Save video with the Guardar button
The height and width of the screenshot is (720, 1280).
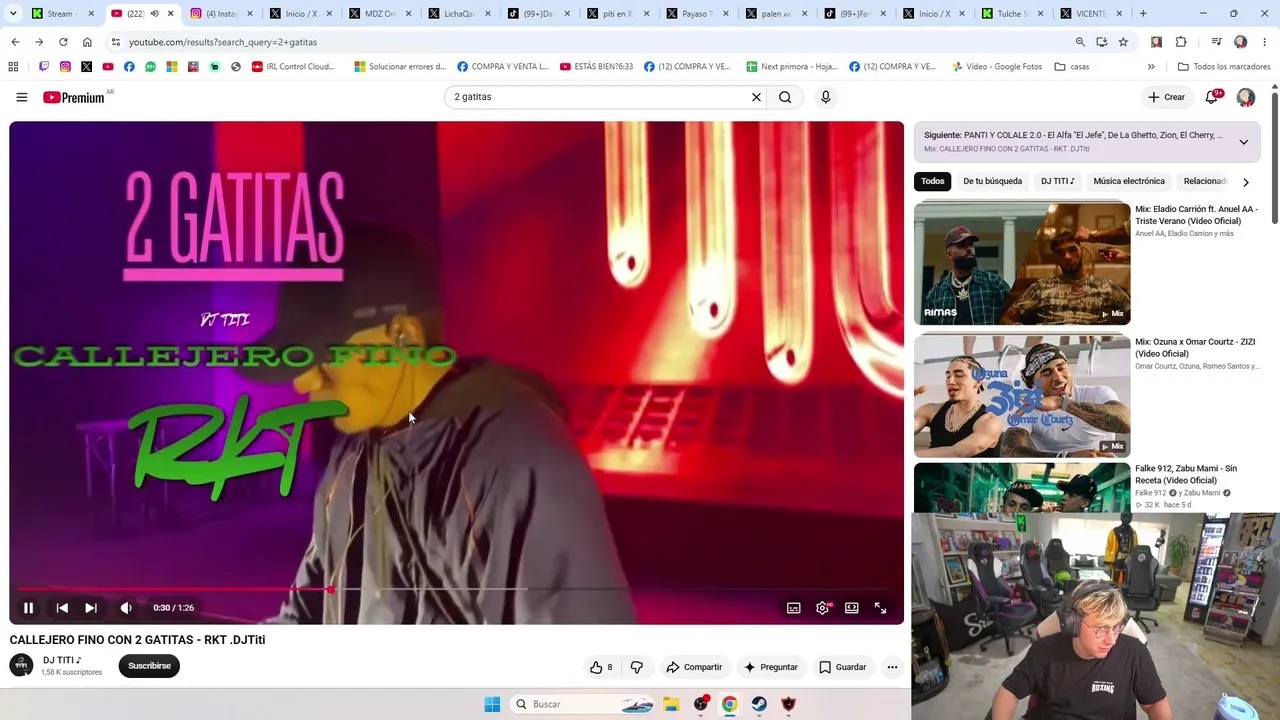(x=843, y=667)
